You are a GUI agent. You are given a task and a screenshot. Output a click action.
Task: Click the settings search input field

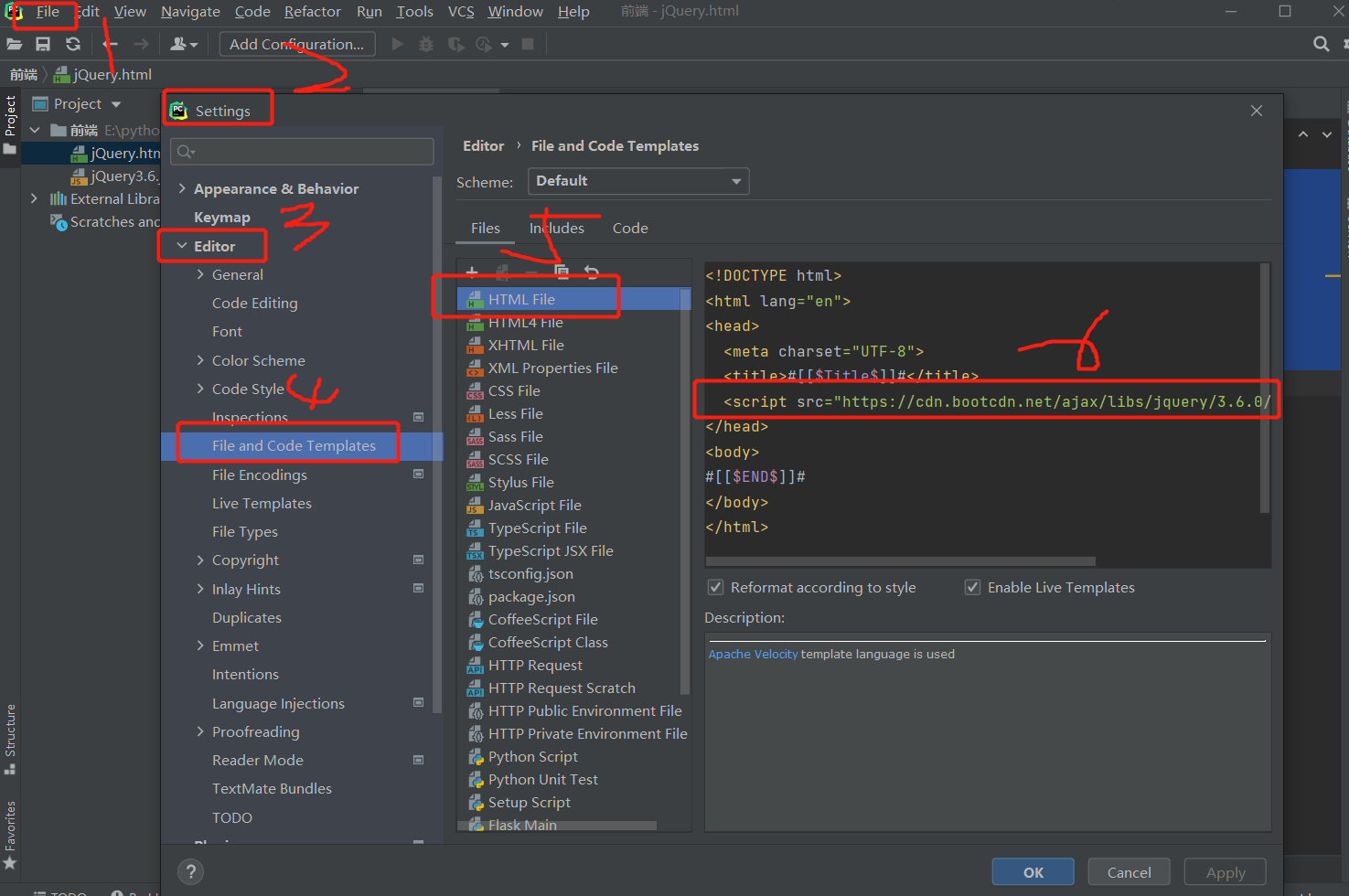[x=304, y=152]
